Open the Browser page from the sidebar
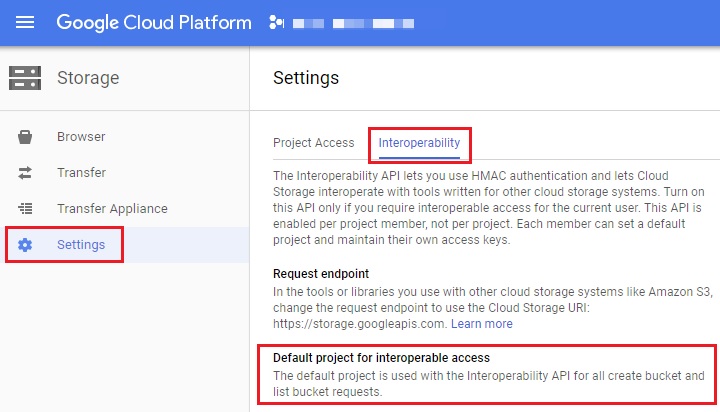Screen dimensions: 720x412 click(x=81, y=137)
